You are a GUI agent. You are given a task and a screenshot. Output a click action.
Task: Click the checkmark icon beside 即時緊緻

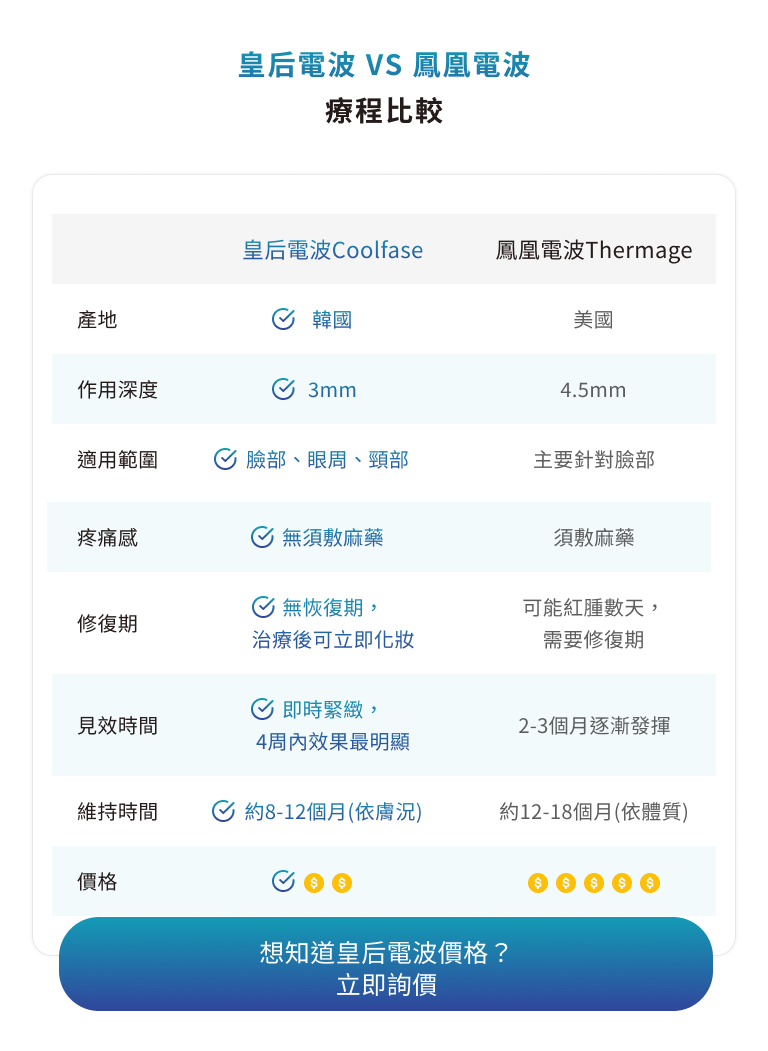[x=262, y=709]
